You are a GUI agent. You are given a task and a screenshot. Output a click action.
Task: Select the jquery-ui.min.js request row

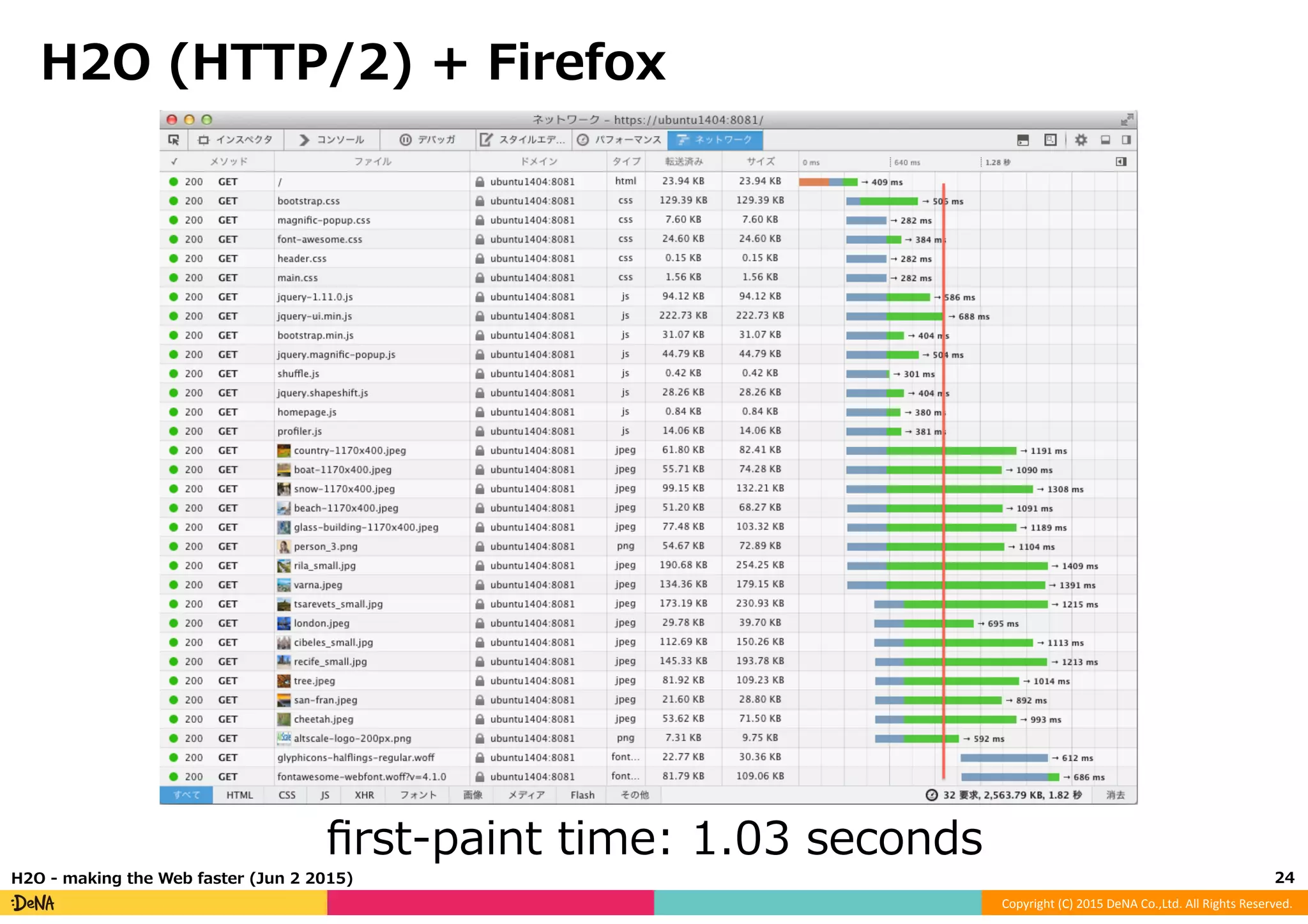point(314,316)
